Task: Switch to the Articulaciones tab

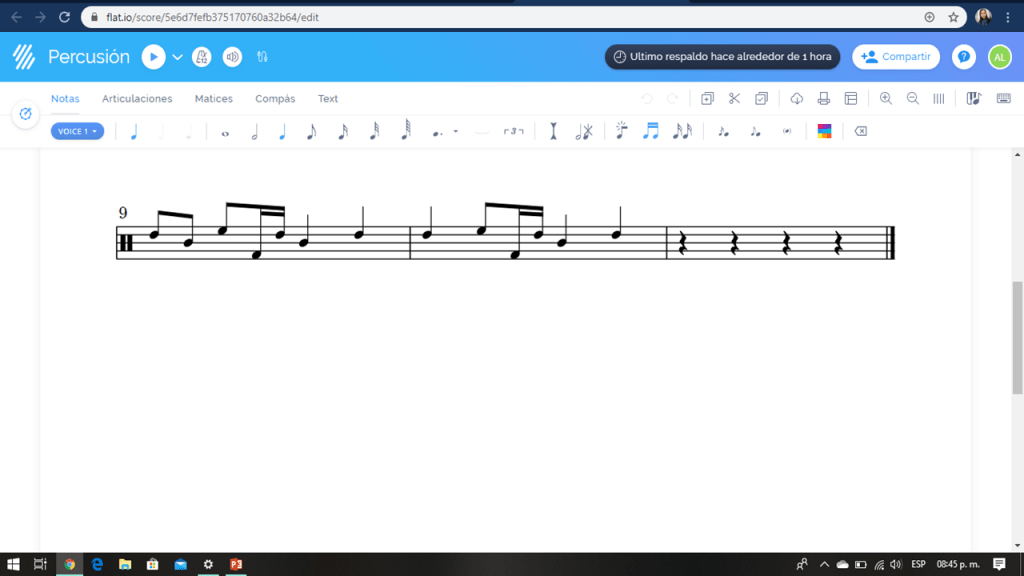Action: (x=137, y=99)
